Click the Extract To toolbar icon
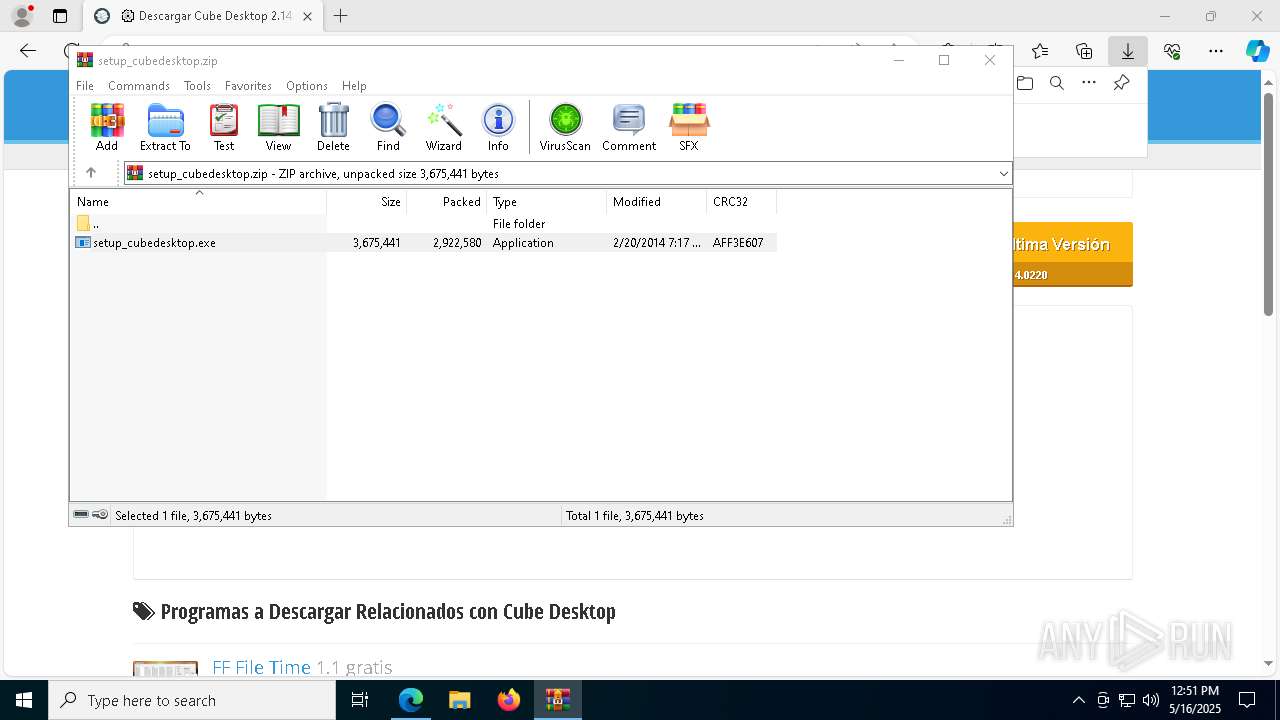This screenshot has width=1280, height=720. tap(165, 127)
